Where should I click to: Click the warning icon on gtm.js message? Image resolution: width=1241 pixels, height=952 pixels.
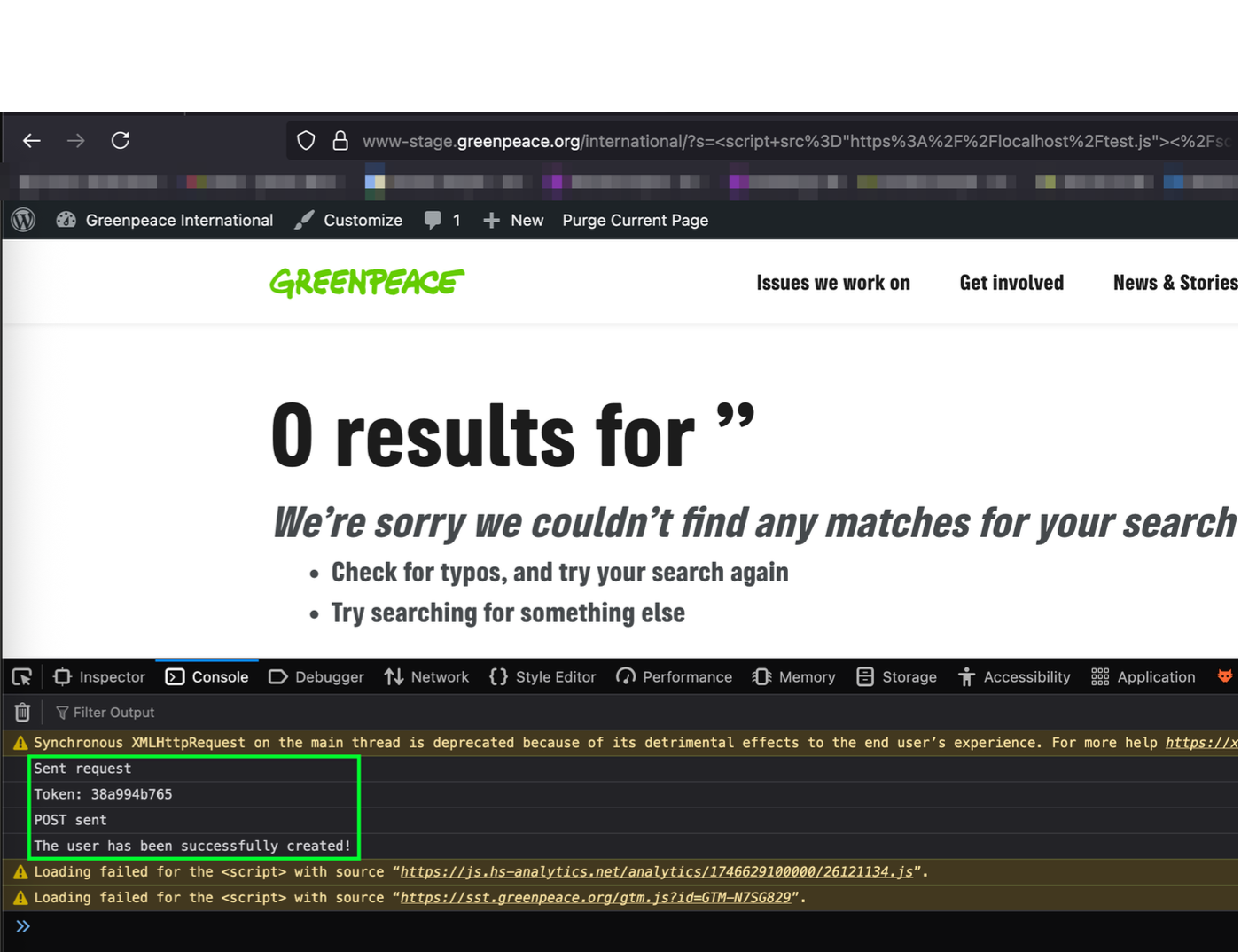click(x=20, y=898)
